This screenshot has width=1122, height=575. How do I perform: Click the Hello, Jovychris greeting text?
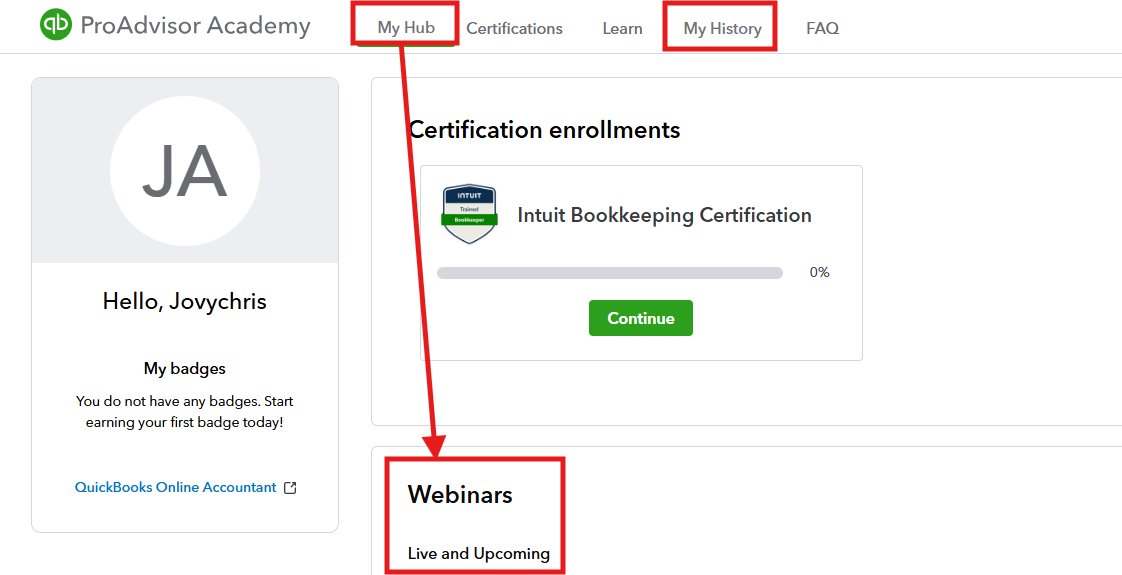pyautogui.click(x=185, y=301)
